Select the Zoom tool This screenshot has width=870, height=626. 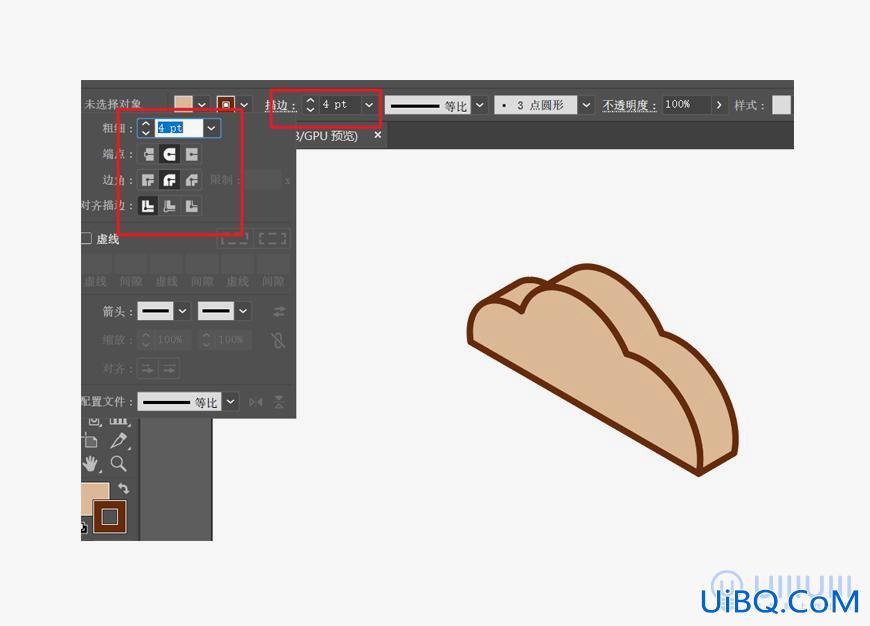pyautogui.click(x=118, y=463)
